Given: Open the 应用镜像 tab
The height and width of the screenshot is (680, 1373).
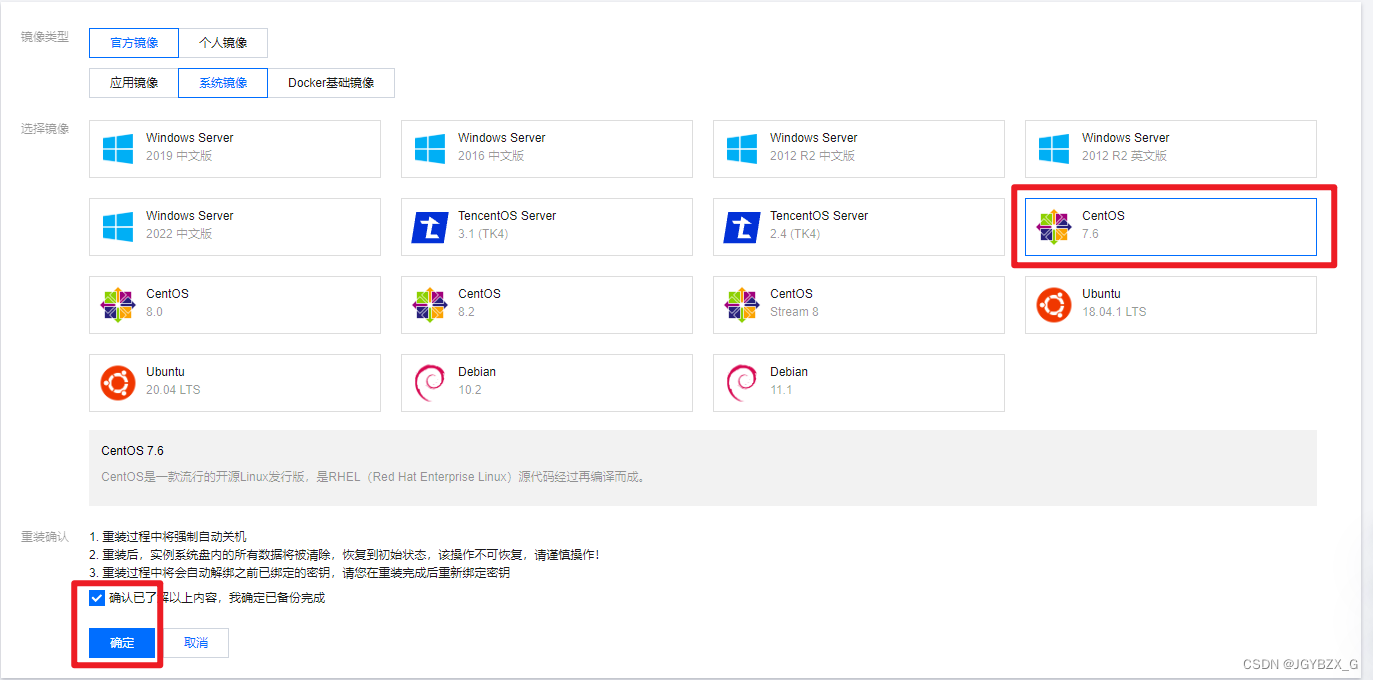Looking at the screenshot, I should point(134,83).
